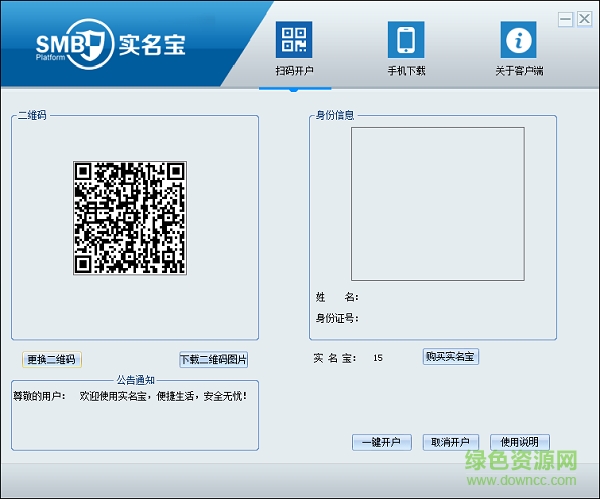Click the empty ID photo box
600x499 pixels.
tap(438, 204)
